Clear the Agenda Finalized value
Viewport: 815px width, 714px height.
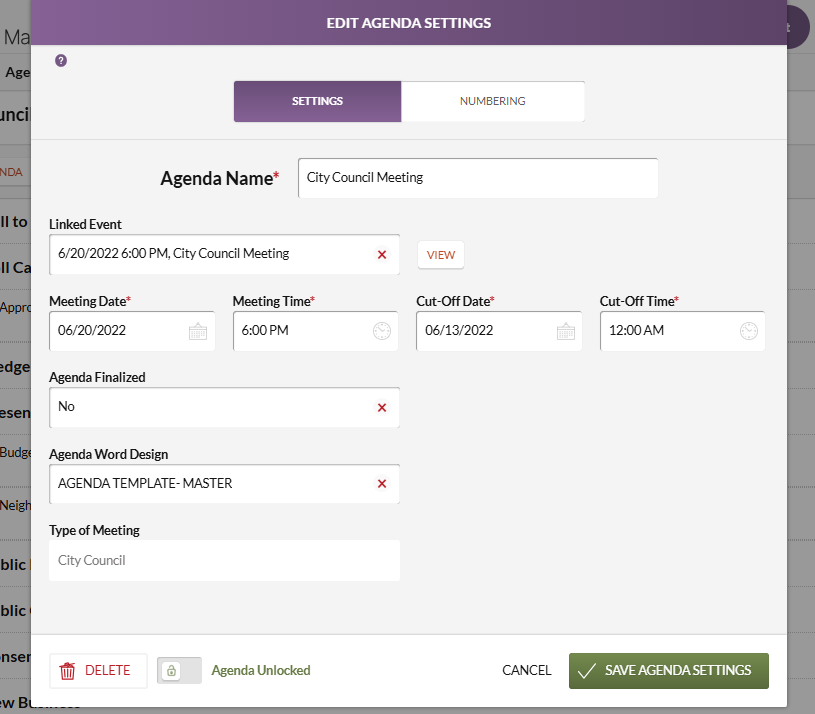(x=382, y=407)
